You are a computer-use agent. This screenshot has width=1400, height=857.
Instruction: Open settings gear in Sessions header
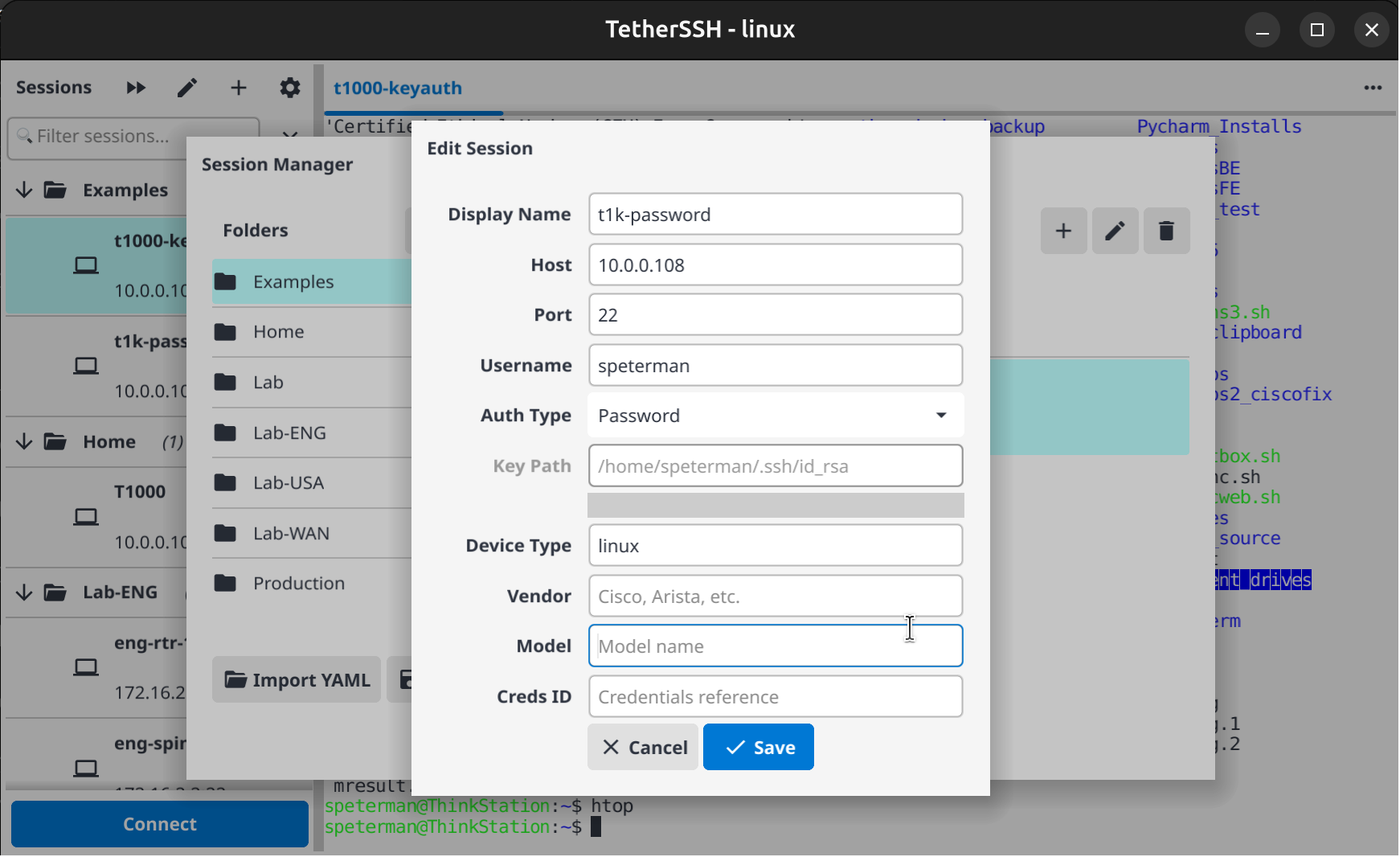[x=290, y=88]
